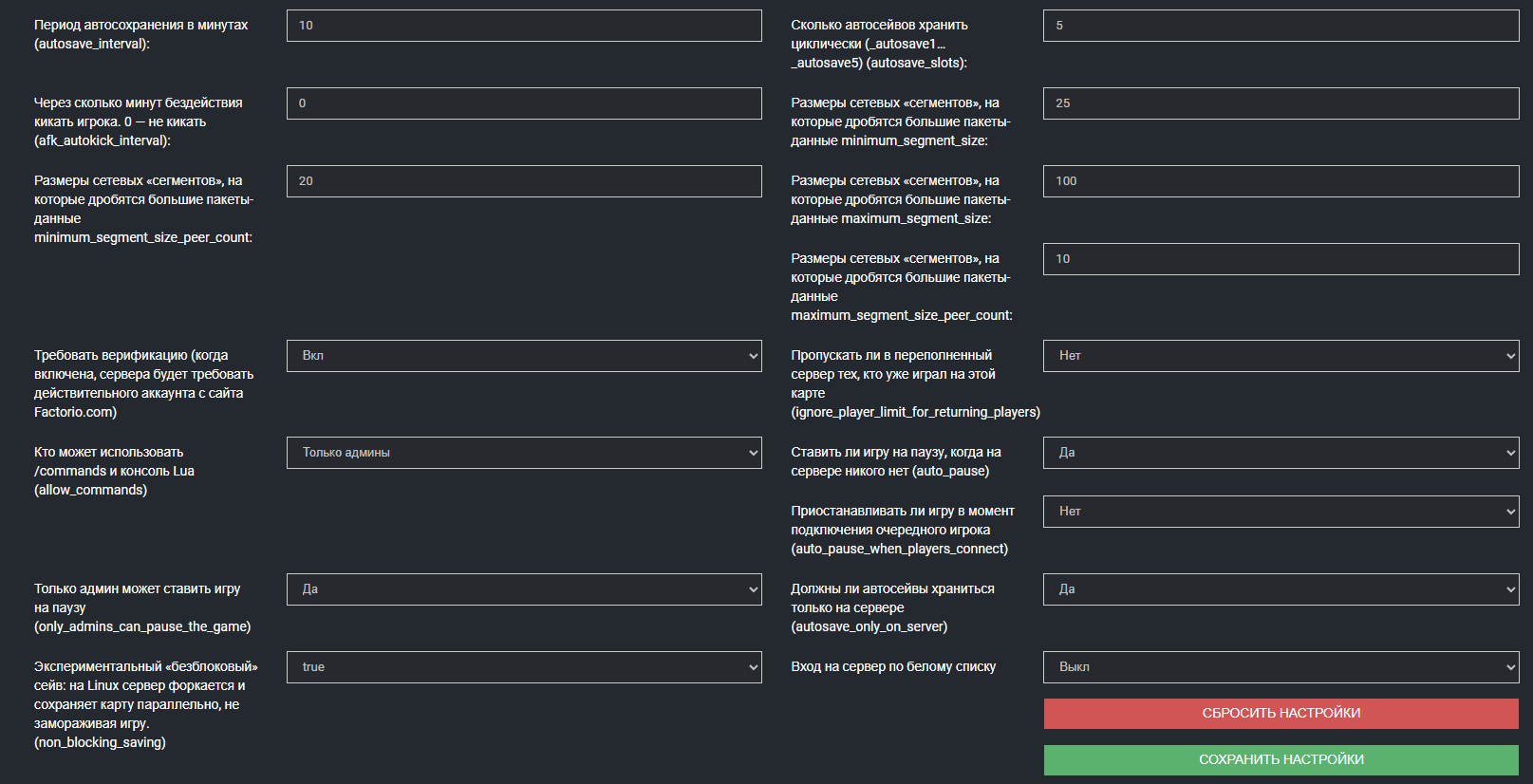Expand the non_blocking_saving dropdown set to true

[x=523, y=667]
